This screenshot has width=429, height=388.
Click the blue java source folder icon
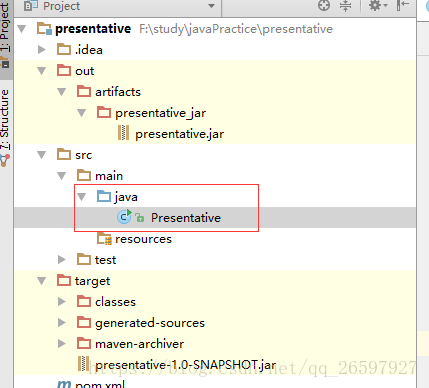pos(104,196)
